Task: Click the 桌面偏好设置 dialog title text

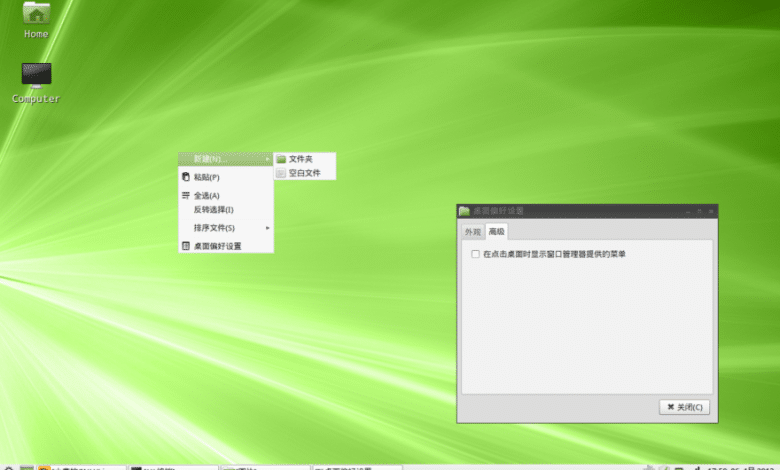Action: click(x=498, y=211)
